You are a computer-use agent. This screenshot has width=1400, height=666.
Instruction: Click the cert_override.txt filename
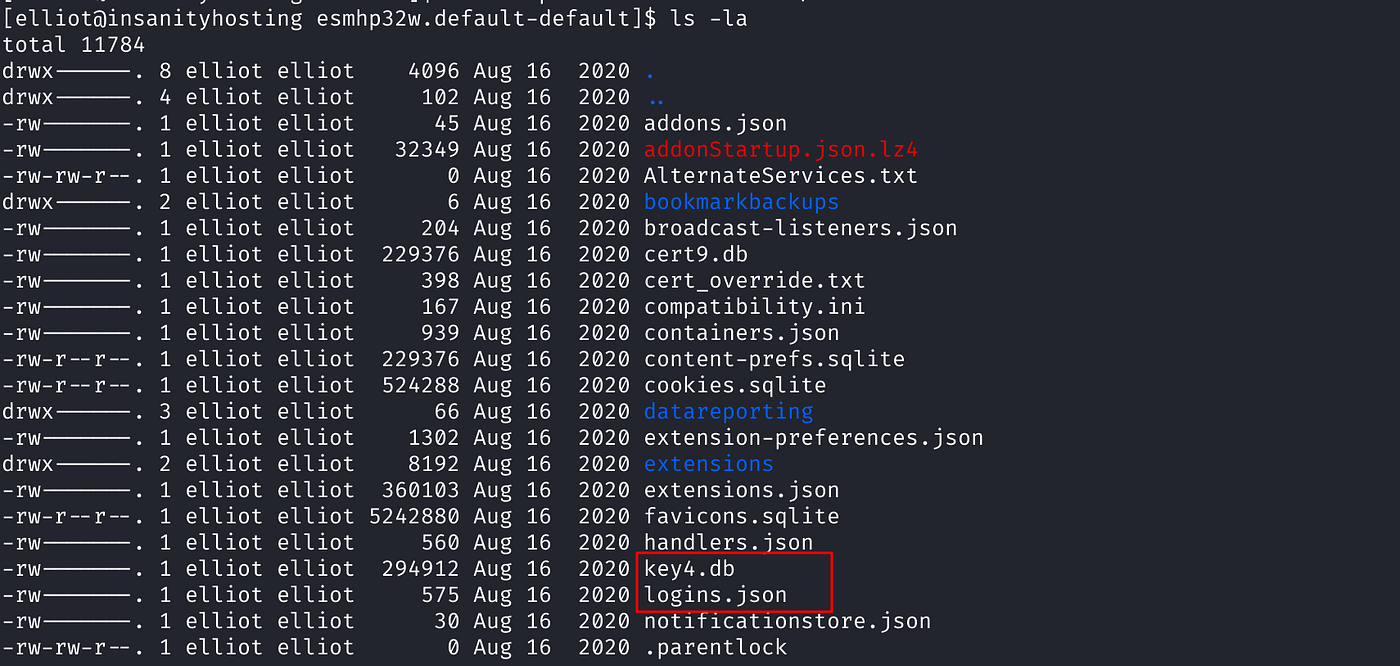754,281
